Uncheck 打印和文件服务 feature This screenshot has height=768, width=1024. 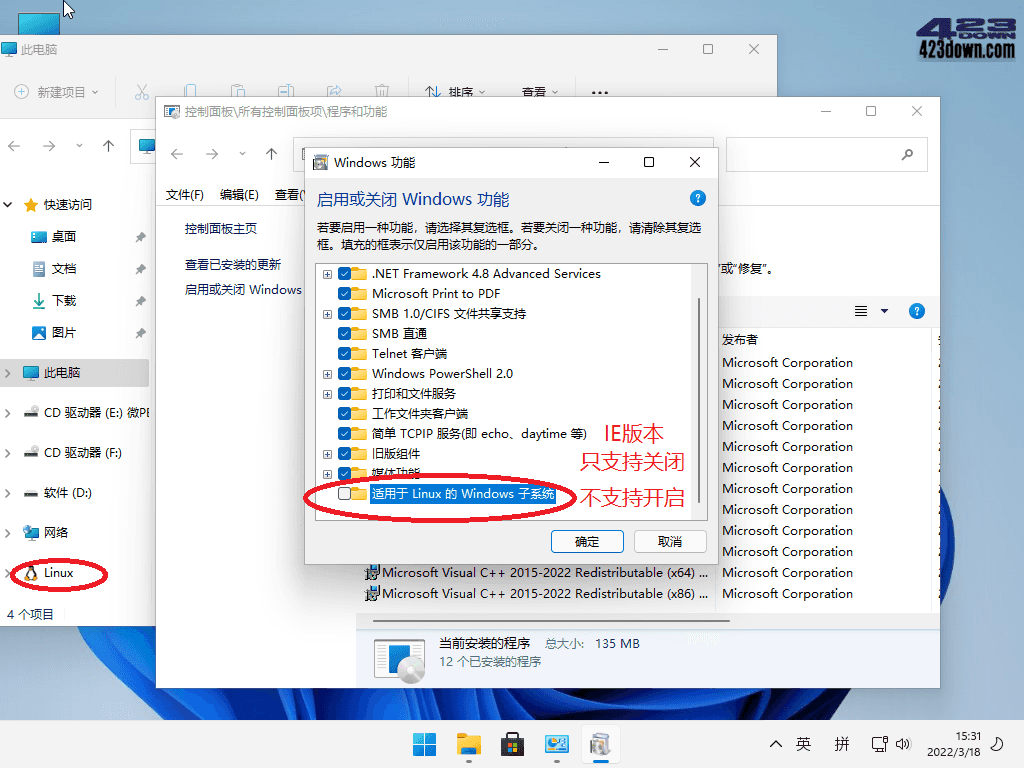point(344,394)
